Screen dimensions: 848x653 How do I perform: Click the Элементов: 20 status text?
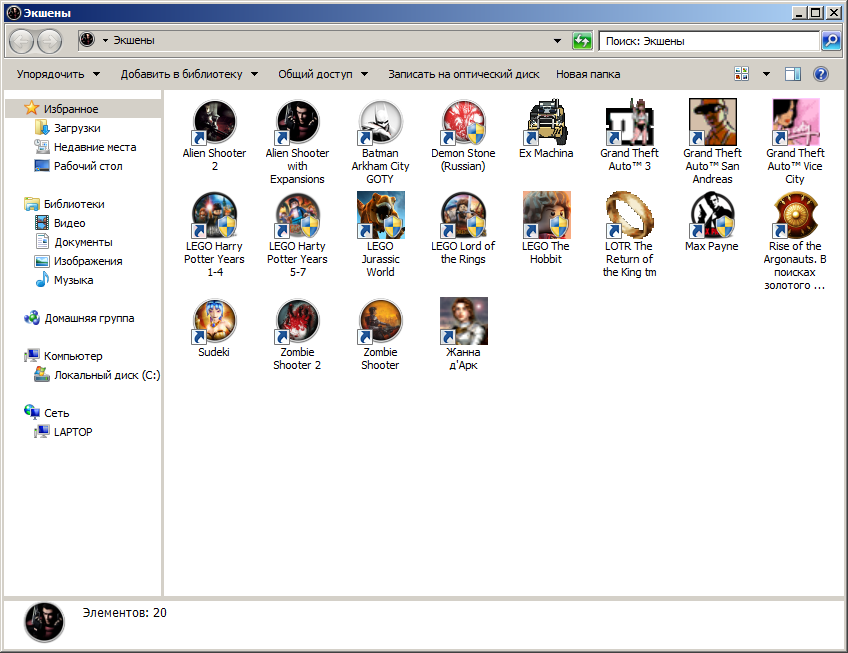point(124,613)
